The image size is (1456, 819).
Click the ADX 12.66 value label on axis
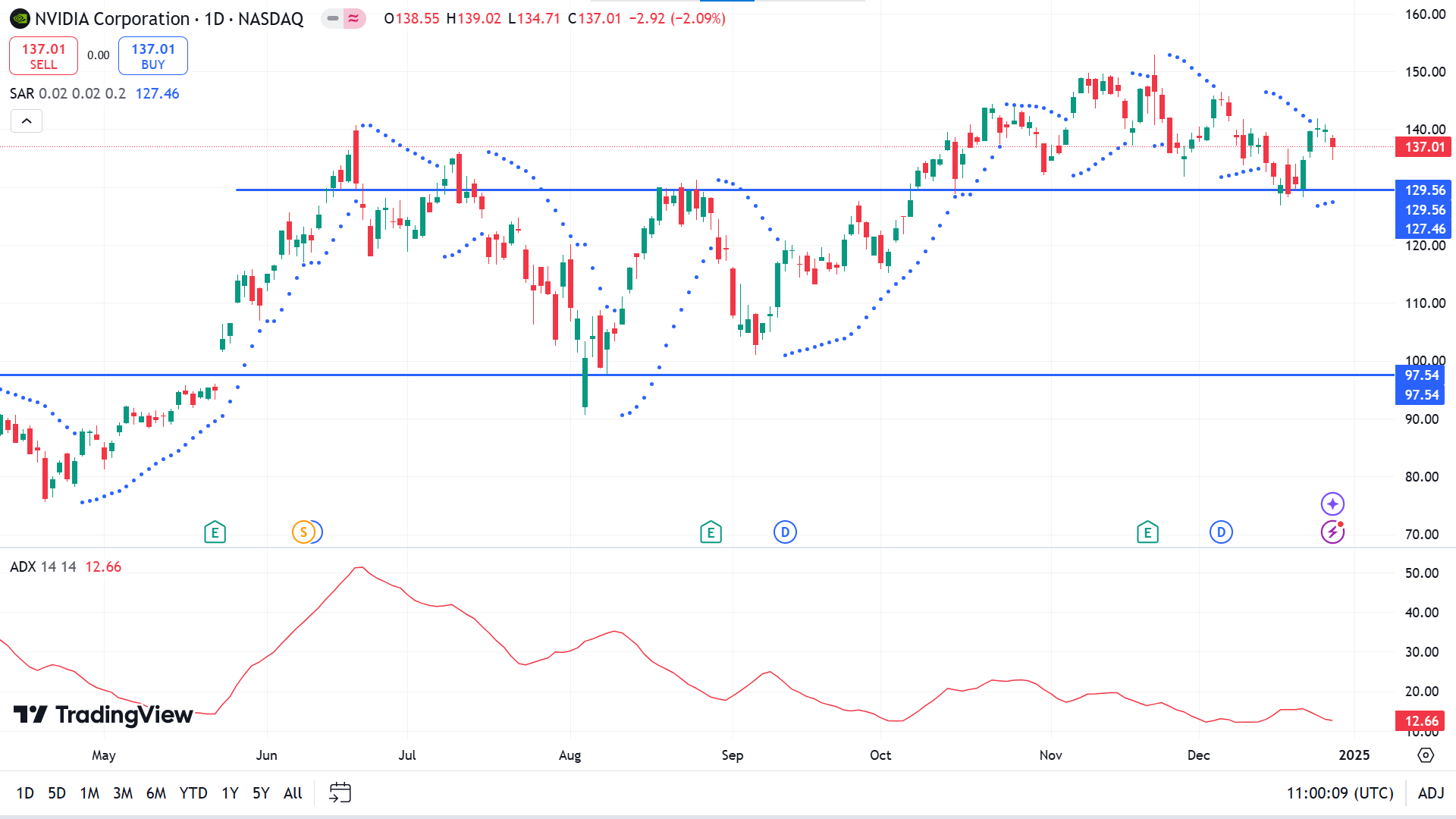tap(1421, 721)
